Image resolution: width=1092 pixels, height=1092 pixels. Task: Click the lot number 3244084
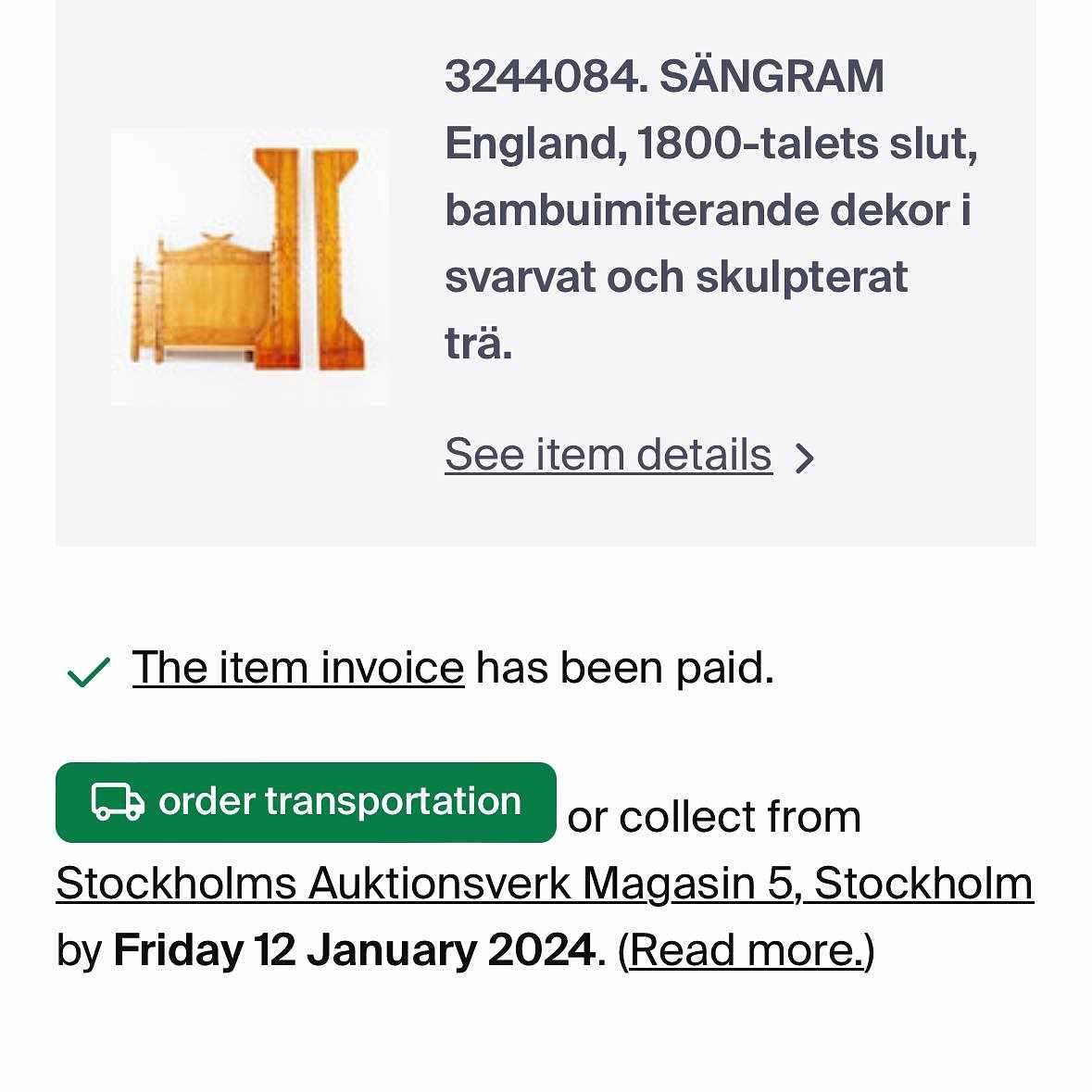tap(540, 77)
